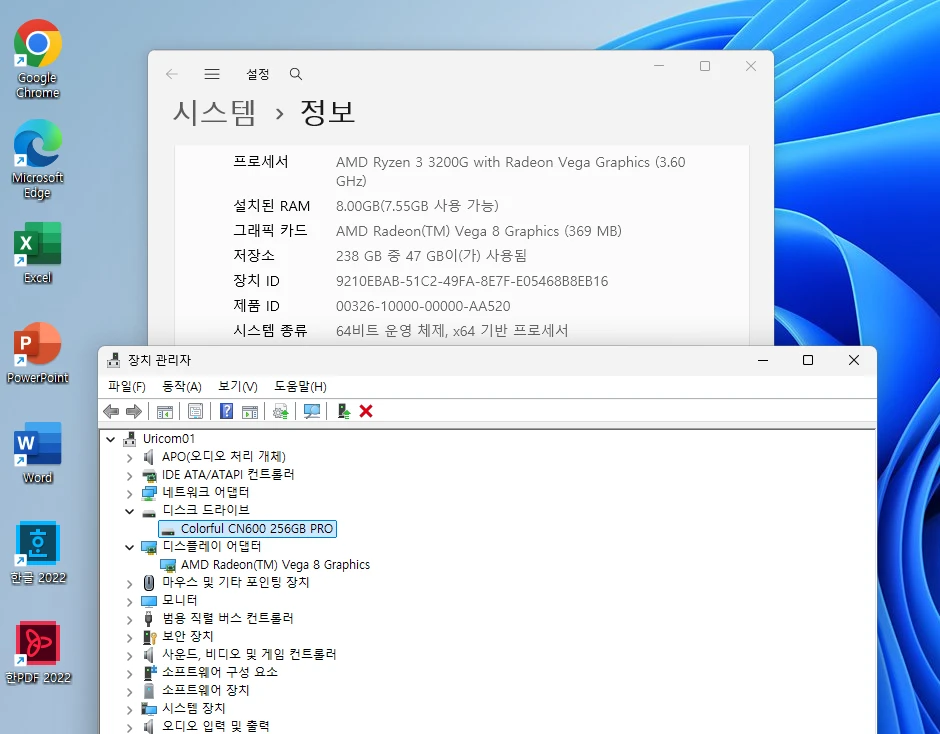Click the enable device toolbar icon with green arrow
The image size is (940, 734).
(344, 411)
